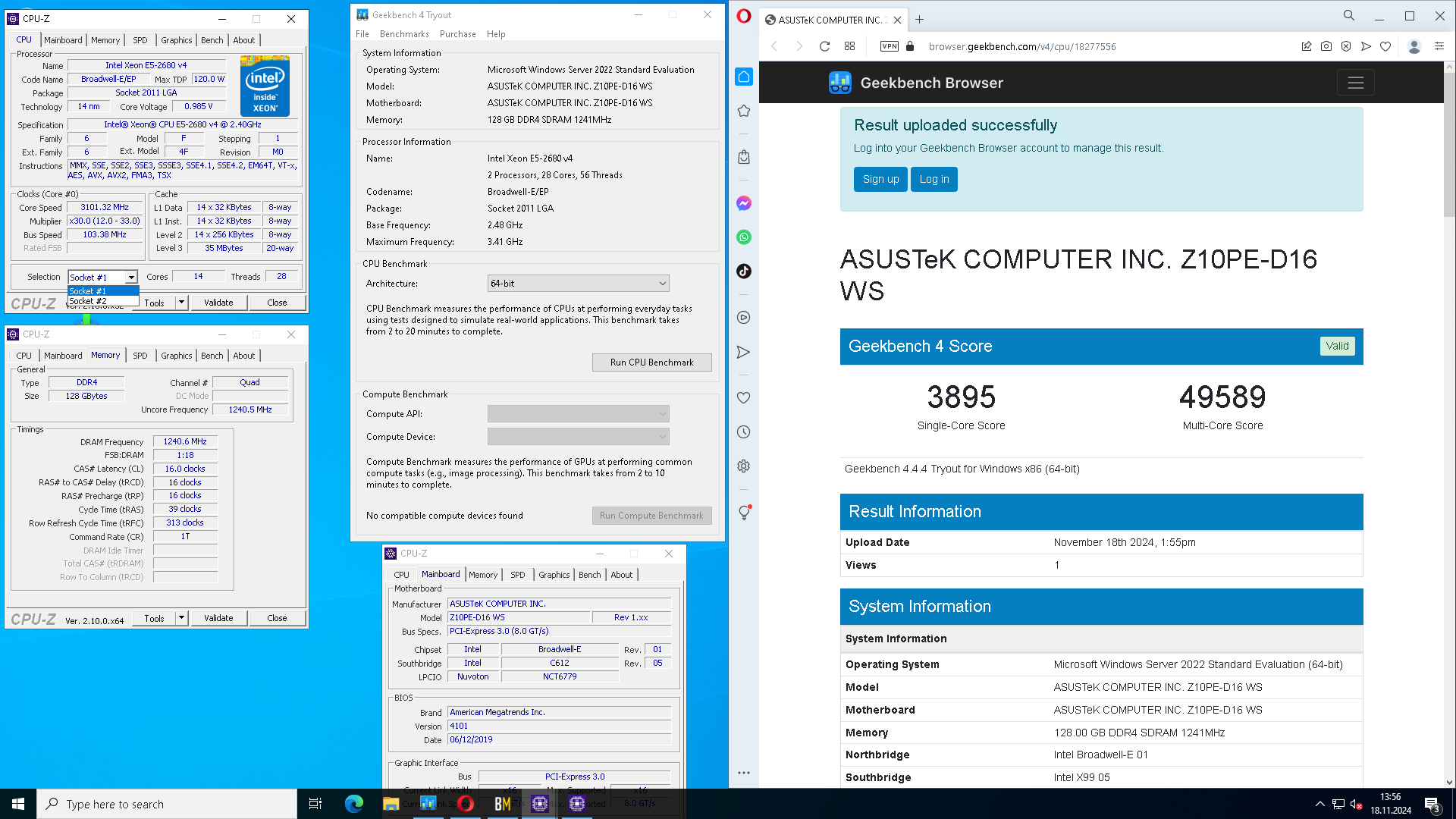Click the VPN badge in address bar
Viewport: 1456px width, 819px height.
(x=890, y=46)
